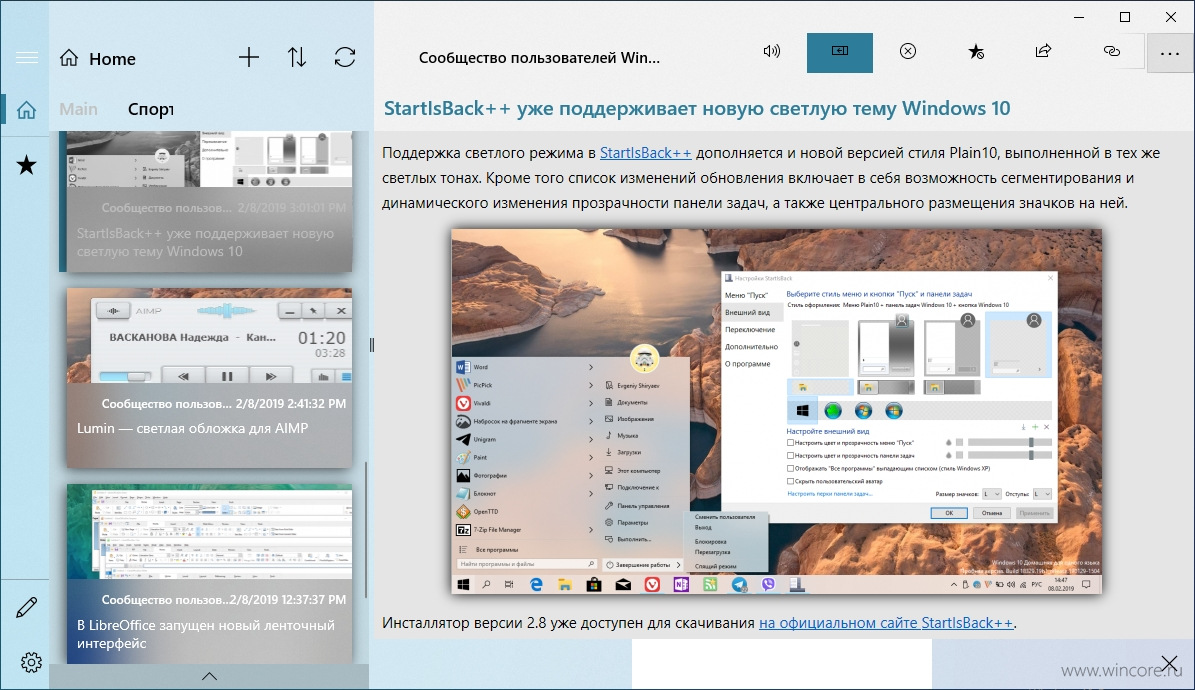The height and width of the screenshot is (690, 1195).
Task: Click the article headline about StartIsBack++
Action: click(x=697, y=108)
